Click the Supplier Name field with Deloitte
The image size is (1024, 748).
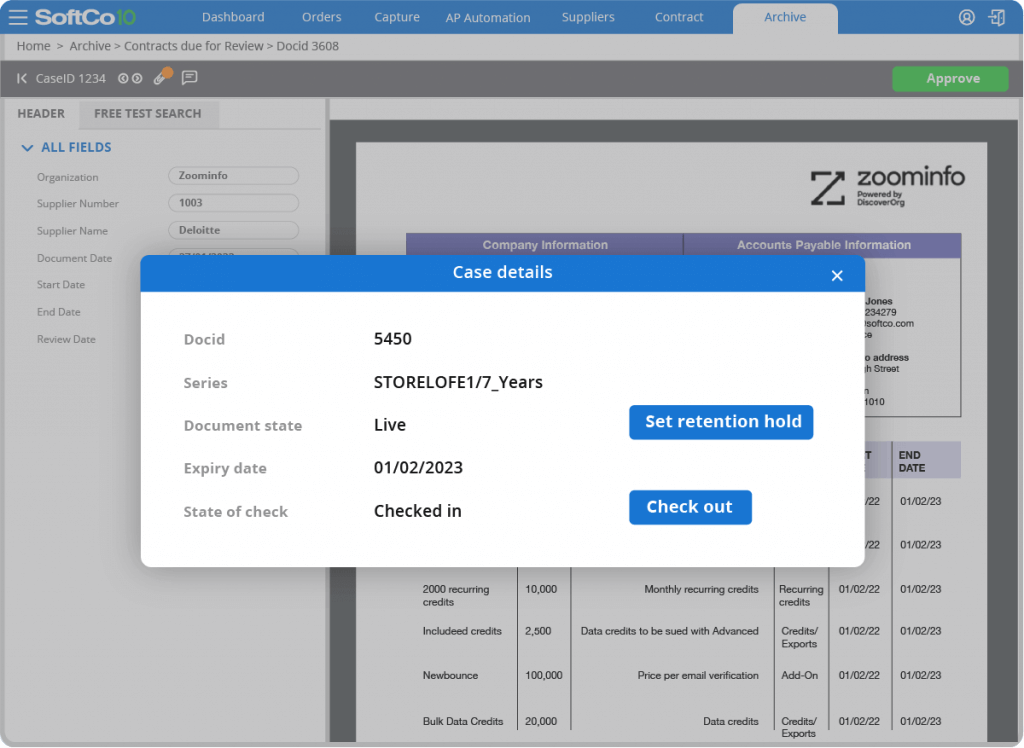[233, 230]
